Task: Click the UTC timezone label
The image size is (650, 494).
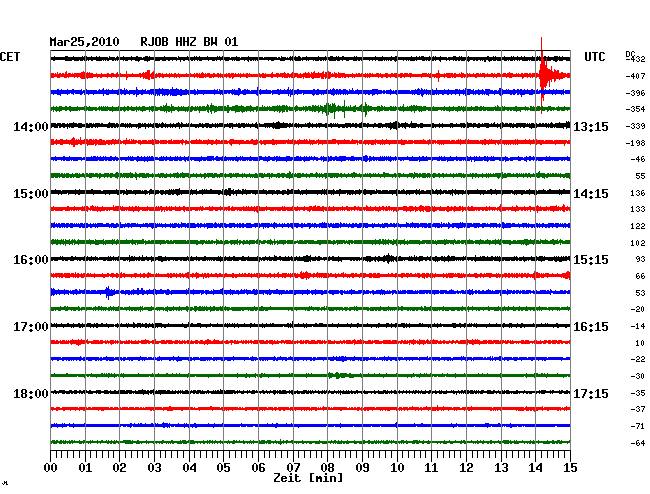Action: pos(594,57)
